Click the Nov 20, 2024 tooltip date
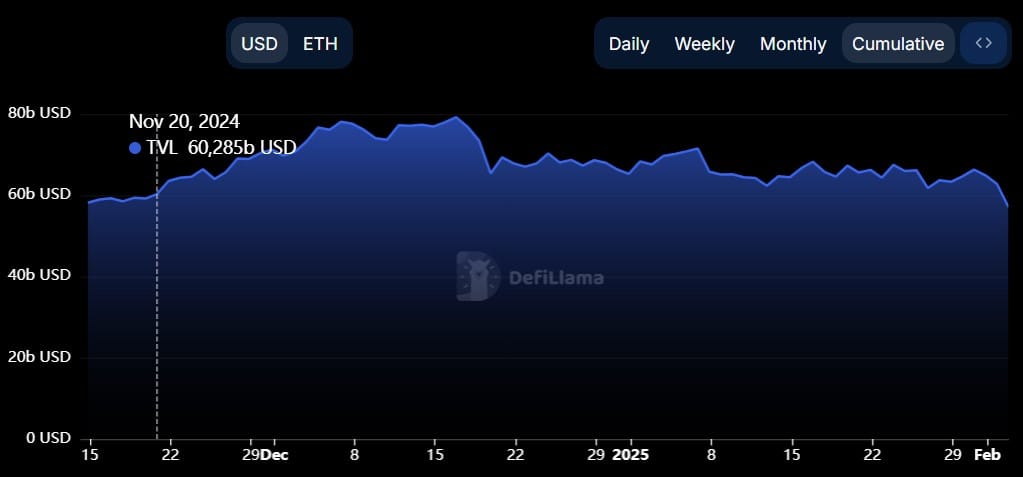Screen dimensions: 1023x477 tap(184, 122)
